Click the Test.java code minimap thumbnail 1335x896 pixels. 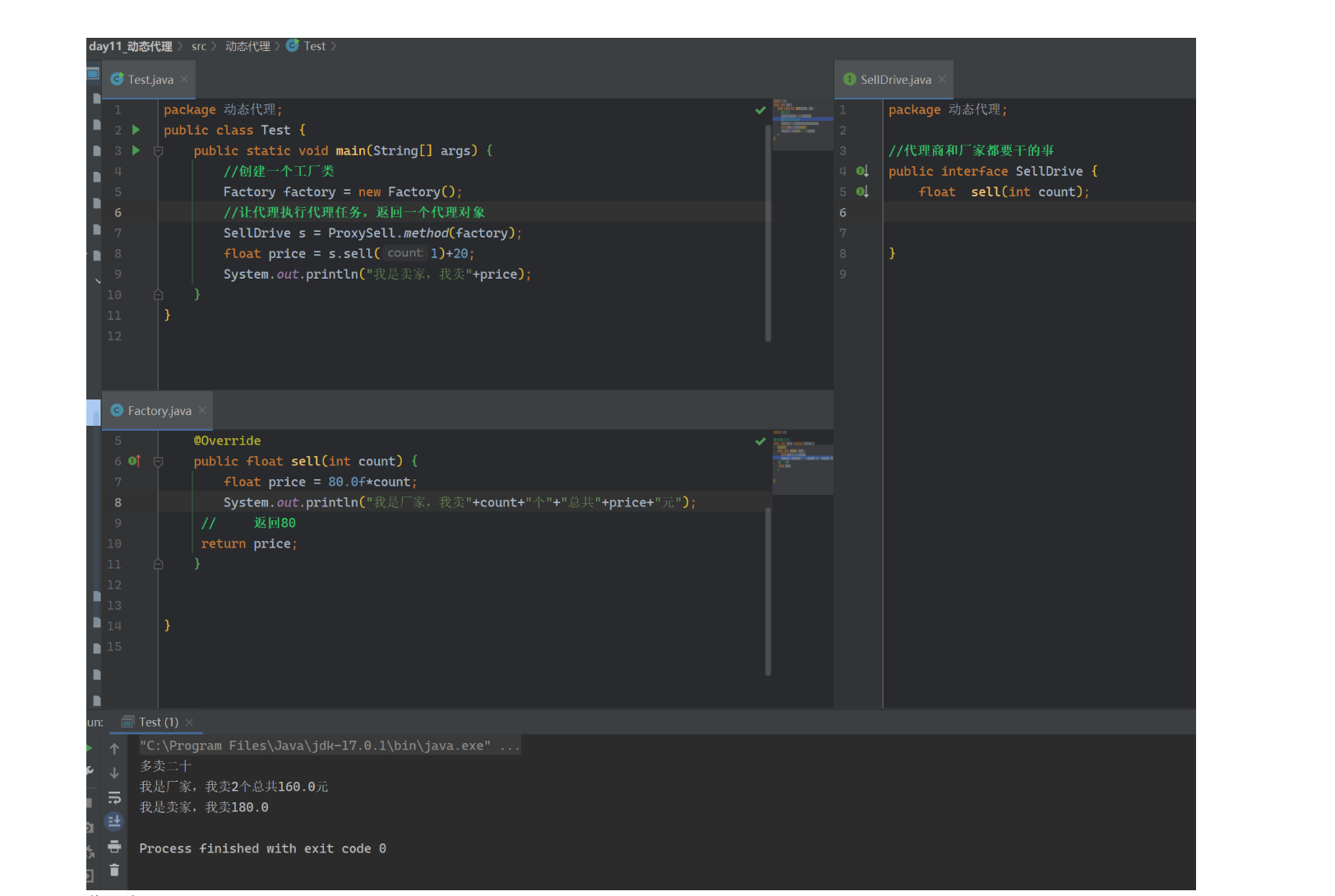(802, 123)
